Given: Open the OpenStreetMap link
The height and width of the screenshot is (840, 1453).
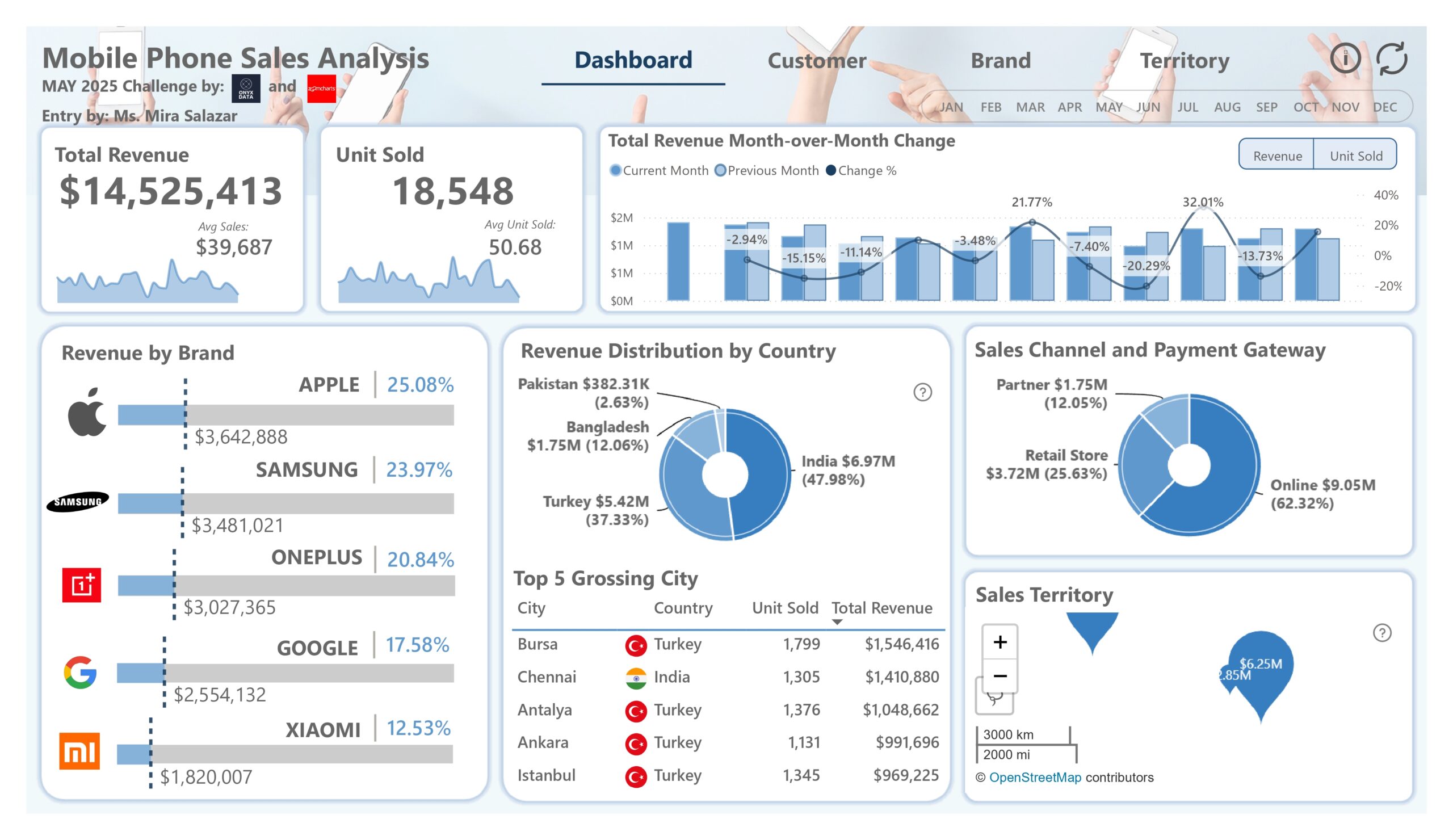Looking at the screenshot, I should (x=1035, y=777).
